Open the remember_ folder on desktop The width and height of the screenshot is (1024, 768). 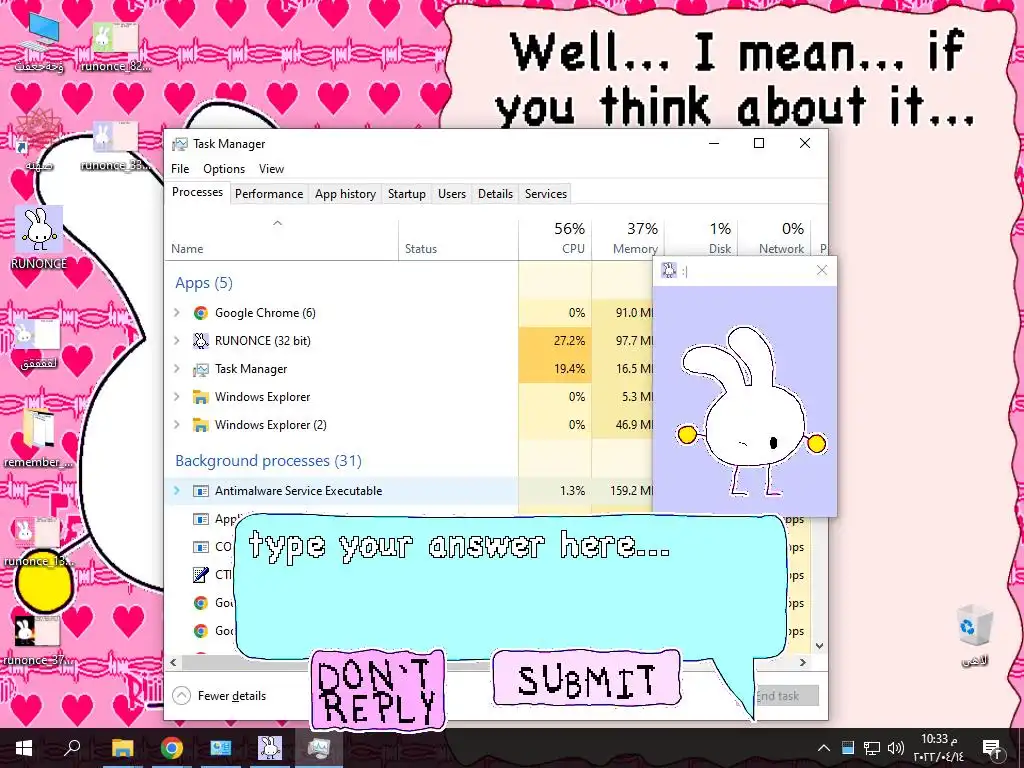[x=39, y=438]
